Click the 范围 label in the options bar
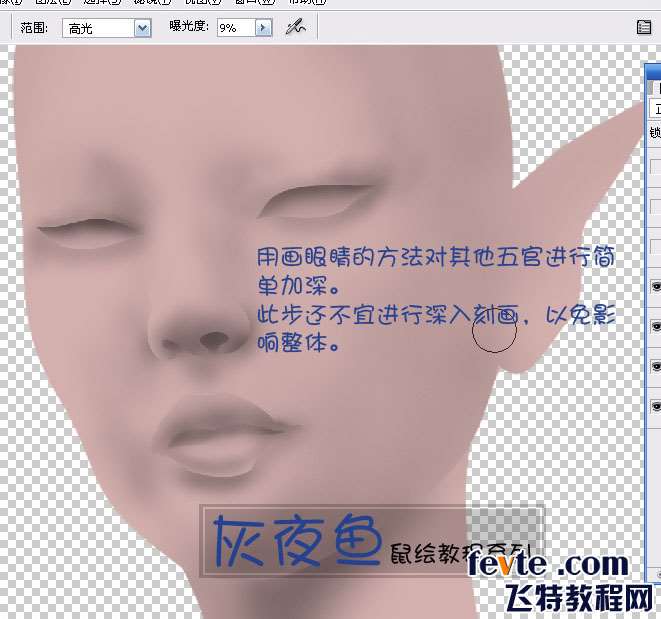 click(34, 28)
